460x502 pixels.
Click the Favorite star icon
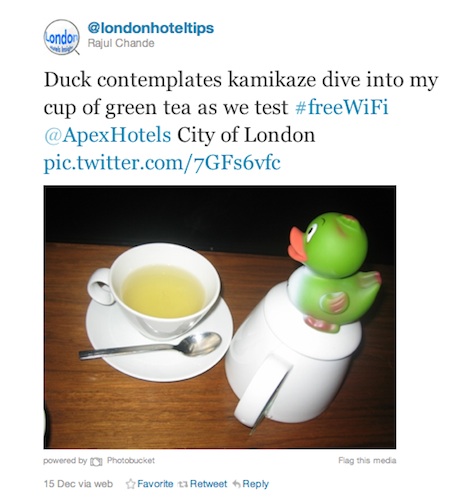point(131,484)
